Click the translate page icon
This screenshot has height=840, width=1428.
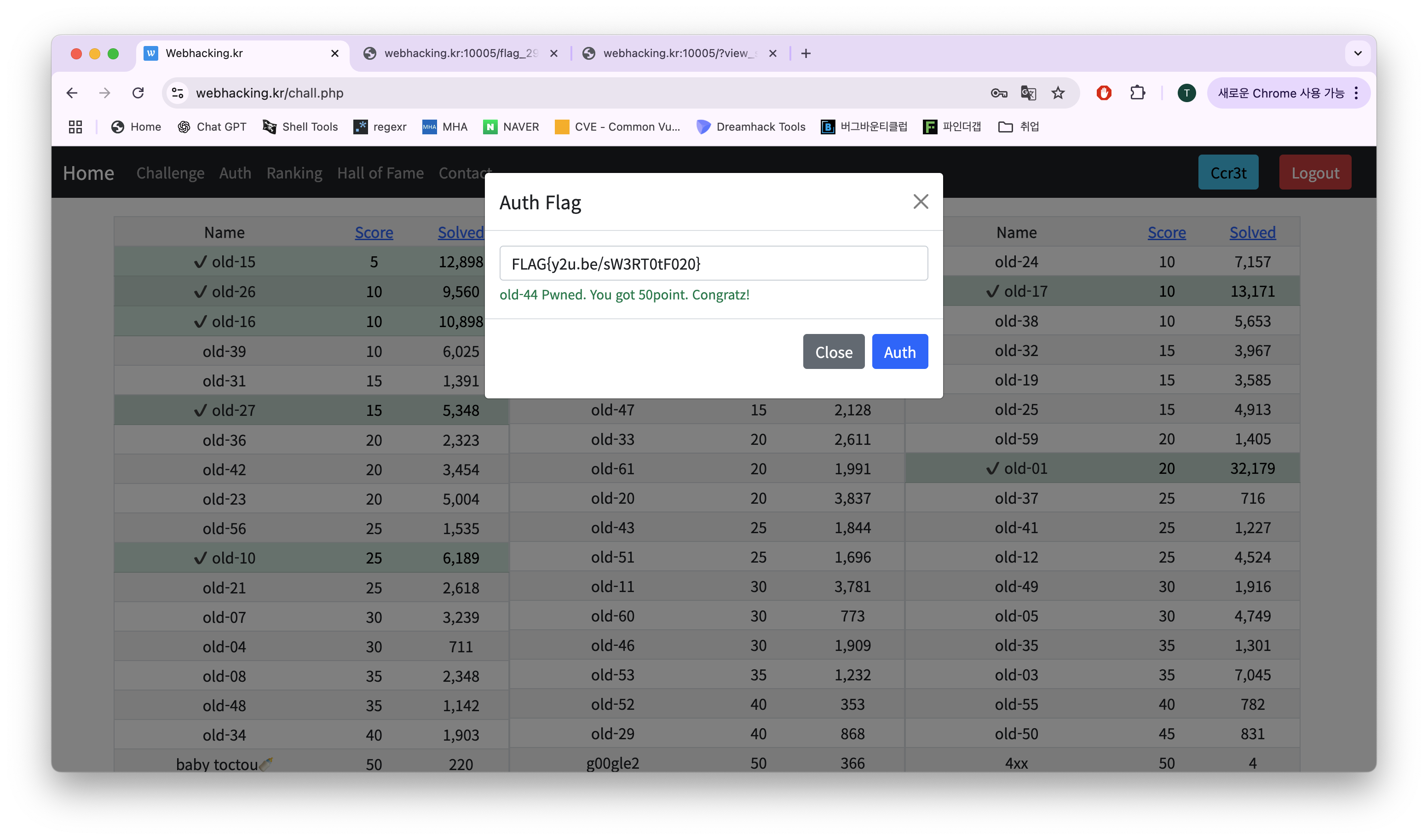pyautogui.click(x=1028, y=93)
